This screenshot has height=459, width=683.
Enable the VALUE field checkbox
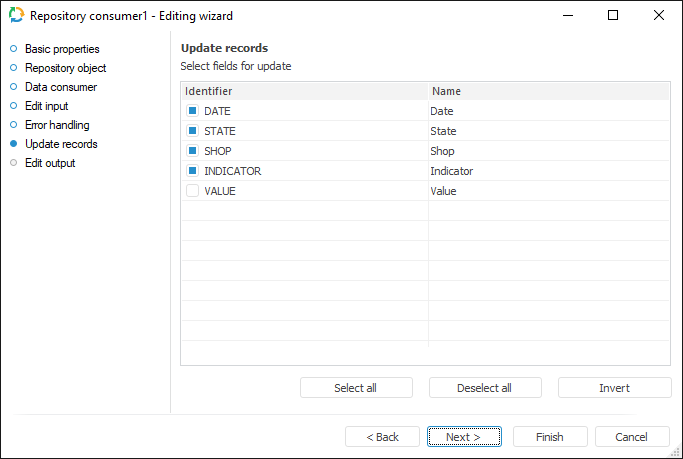point(193,191)
